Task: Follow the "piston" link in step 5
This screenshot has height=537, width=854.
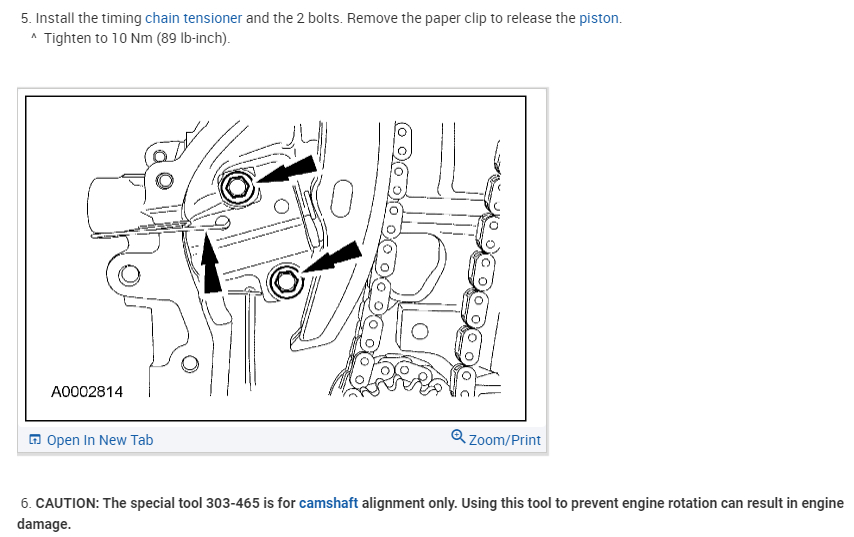Action: (x=599, y=18)
